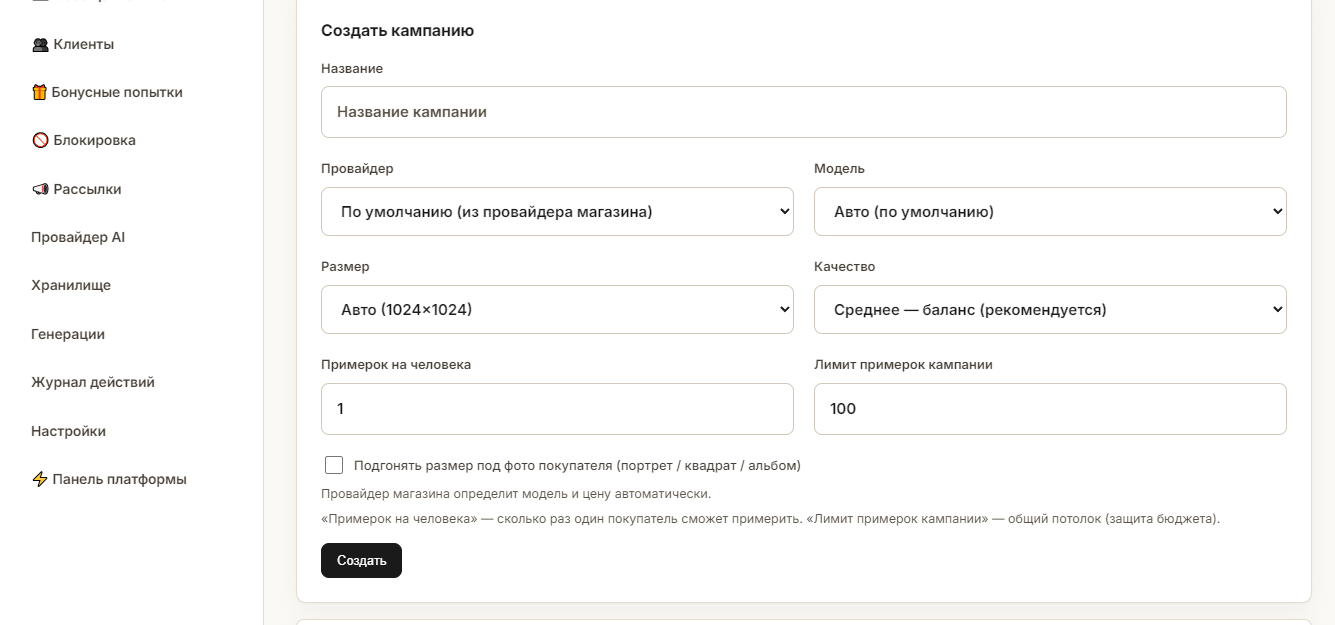Go to Бонусные попытки section
The width and height of the screenshot is (1335, 625).
tap(107, 92)
